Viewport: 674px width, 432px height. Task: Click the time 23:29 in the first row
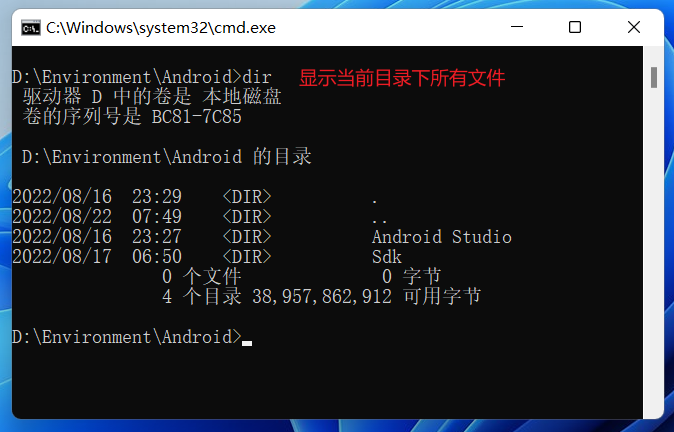tap(157, 197)
